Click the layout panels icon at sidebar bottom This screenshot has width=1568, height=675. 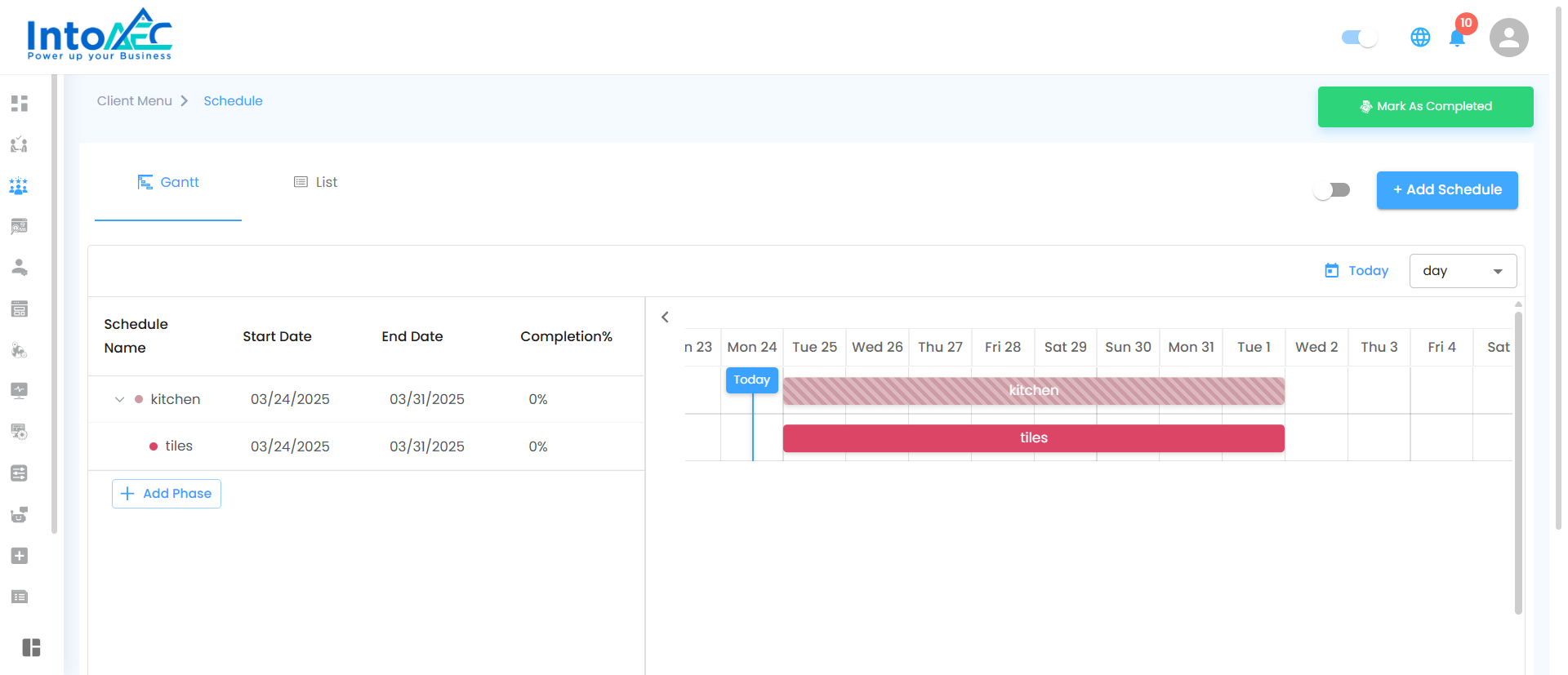tap(32, 647)
